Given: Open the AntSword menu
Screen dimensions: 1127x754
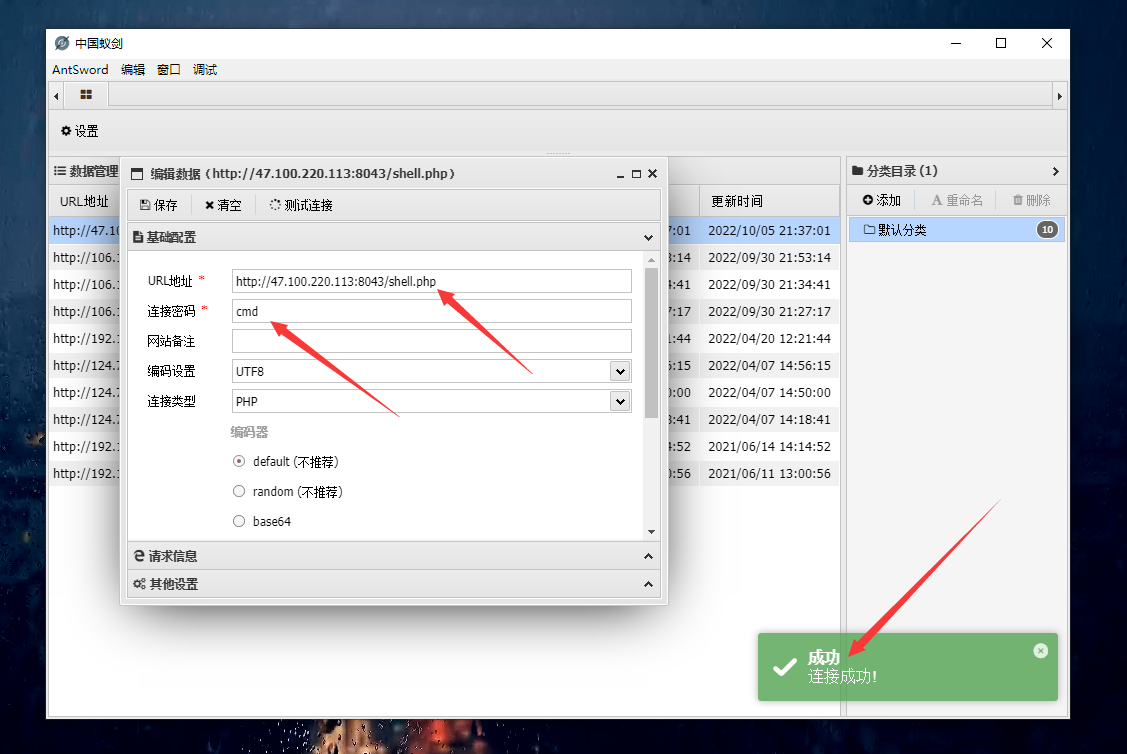Looking at the screenshot, I should tap(80, 70).
